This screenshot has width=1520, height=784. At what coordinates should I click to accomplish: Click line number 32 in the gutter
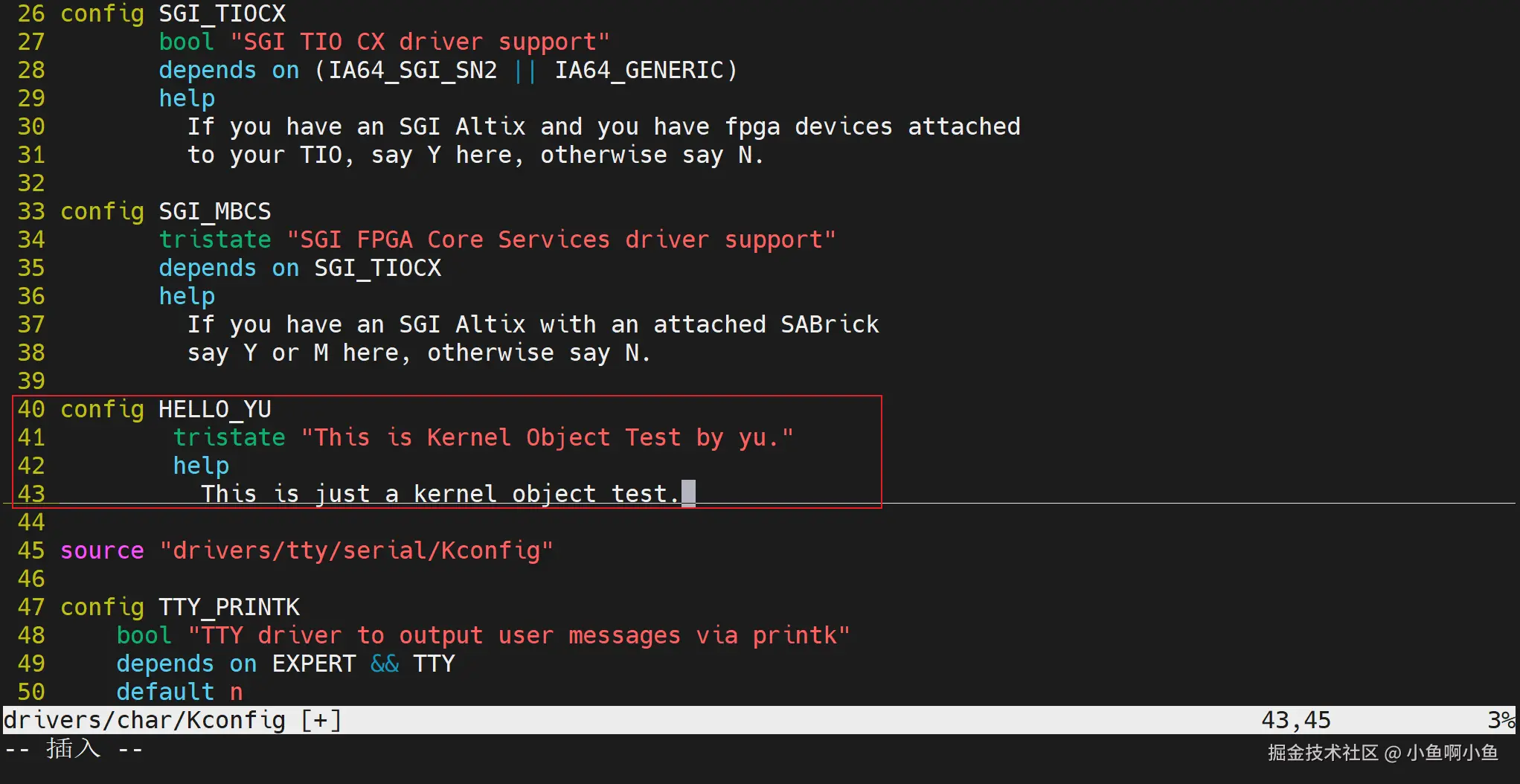pos(31,183)
